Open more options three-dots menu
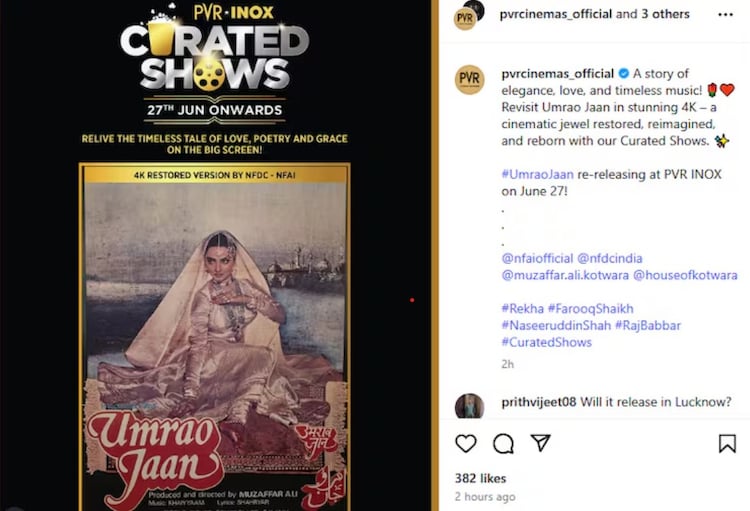 (x=726, y=15)
